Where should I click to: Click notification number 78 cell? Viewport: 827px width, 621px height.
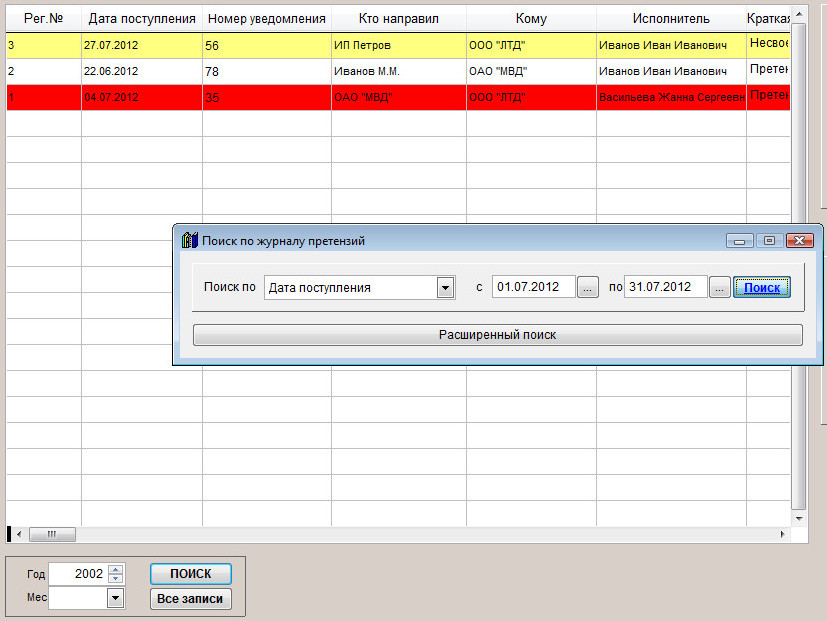coord(267,71)
